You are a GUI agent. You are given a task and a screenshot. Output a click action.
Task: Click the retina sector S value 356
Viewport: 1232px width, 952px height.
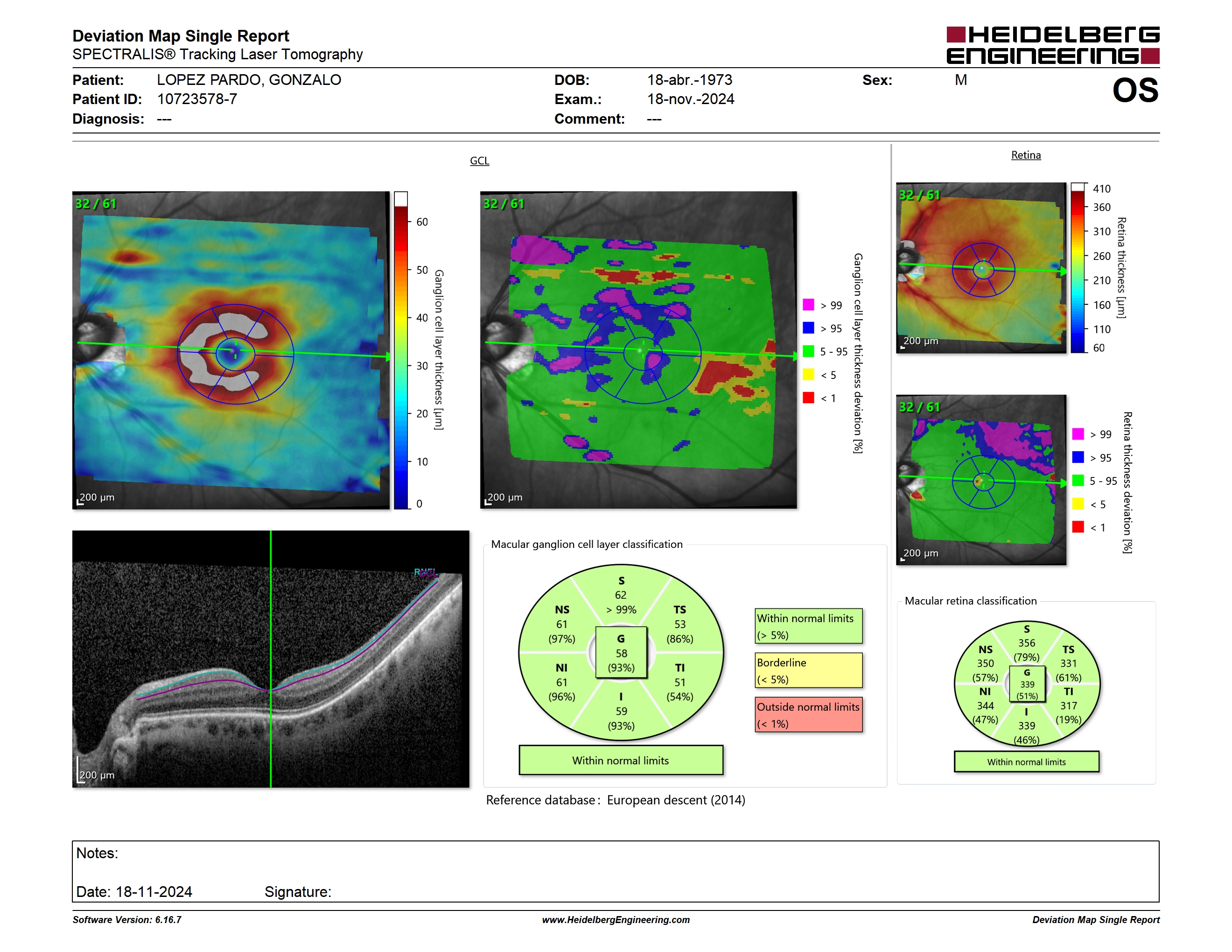tap(1027, 643)
